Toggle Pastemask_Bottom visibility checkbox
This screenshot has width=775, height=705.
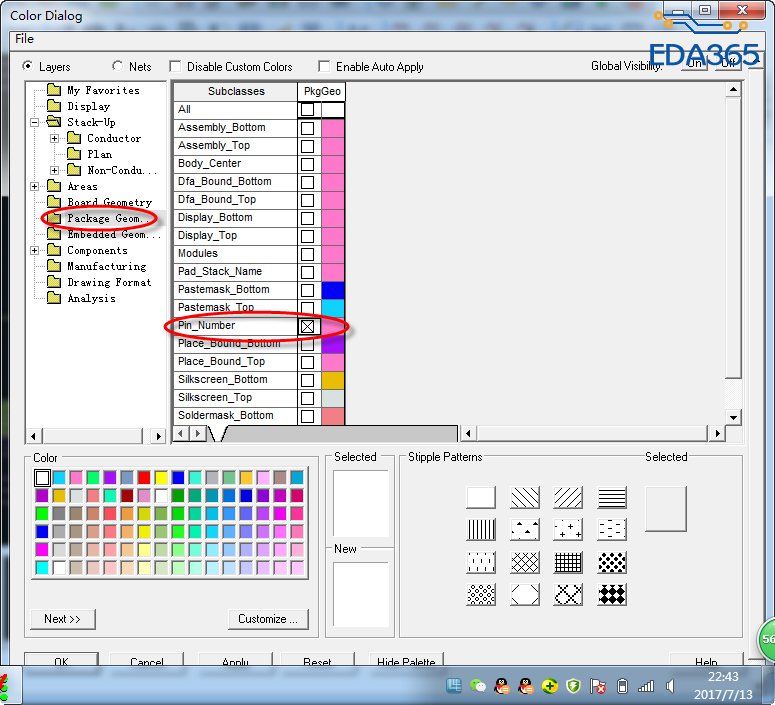tap(307, 290)
